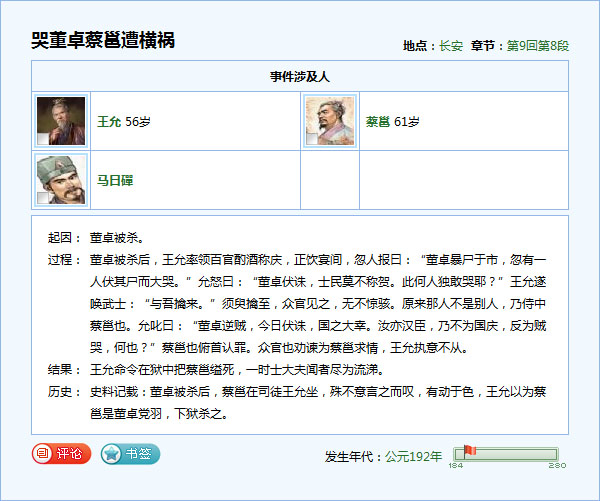Go to chapter 第9回第8段

537,46
